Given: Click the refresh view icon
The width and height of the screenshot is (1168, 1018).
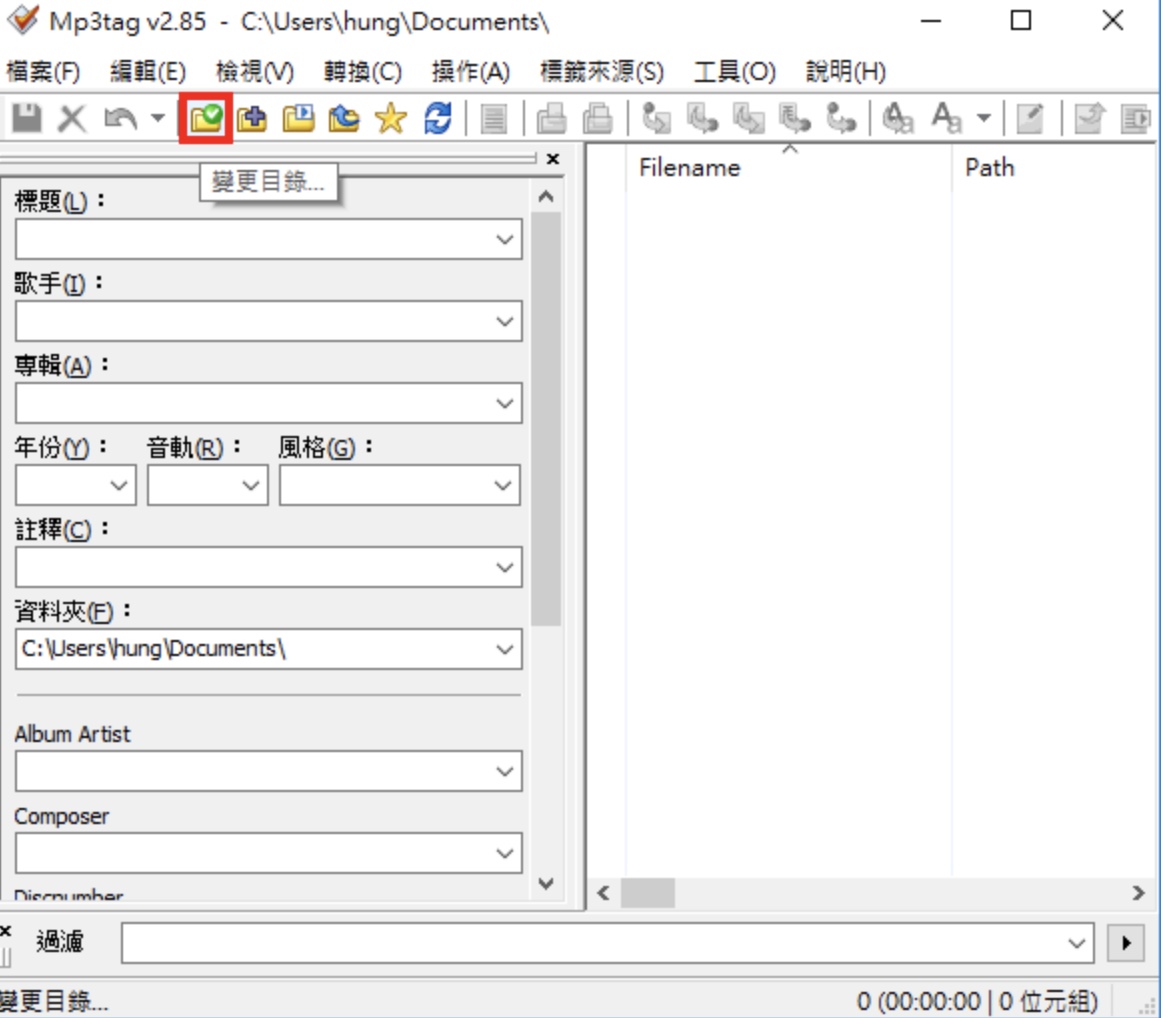Looking at the screenshot, I should [437, 118].
